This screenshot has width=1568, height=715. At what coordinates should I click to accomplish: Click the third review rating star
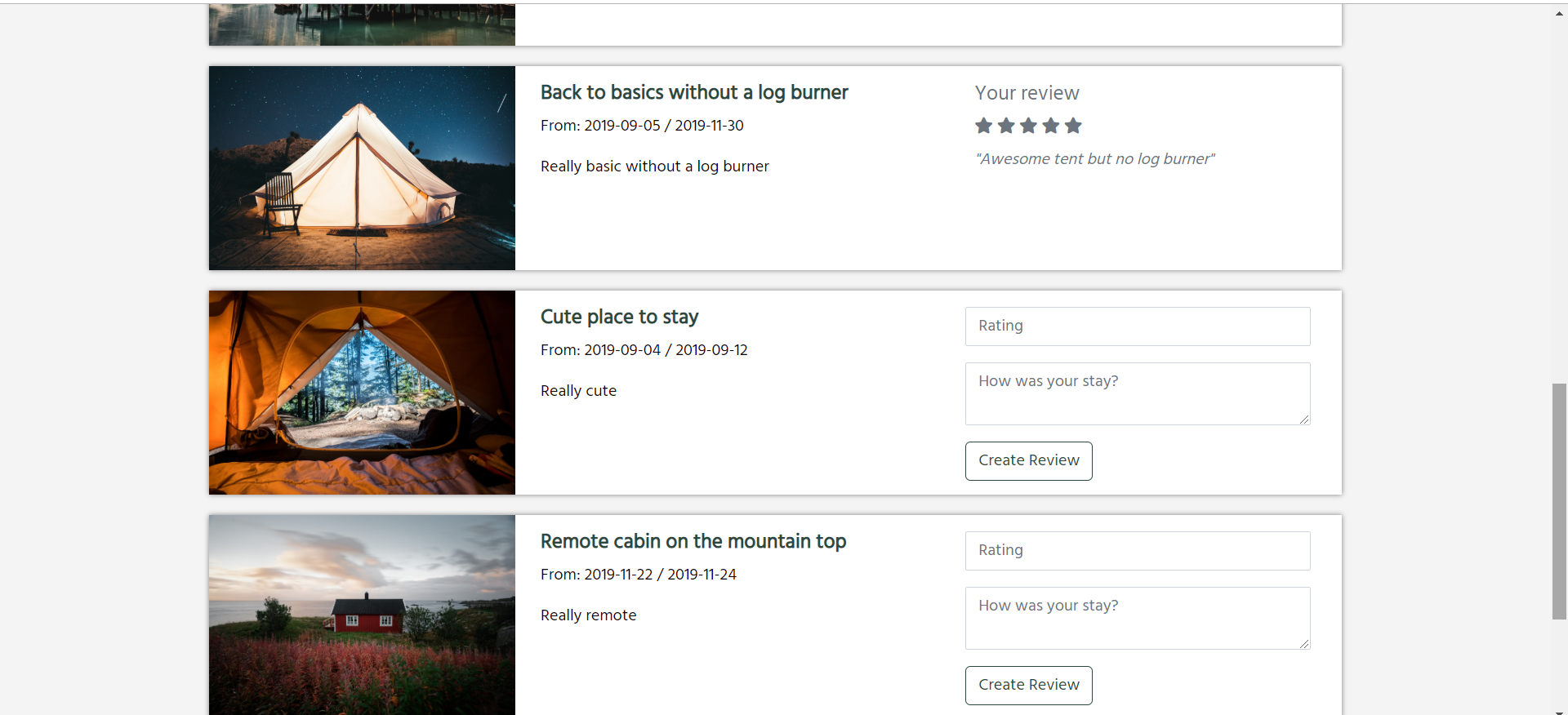(1028, 126)
